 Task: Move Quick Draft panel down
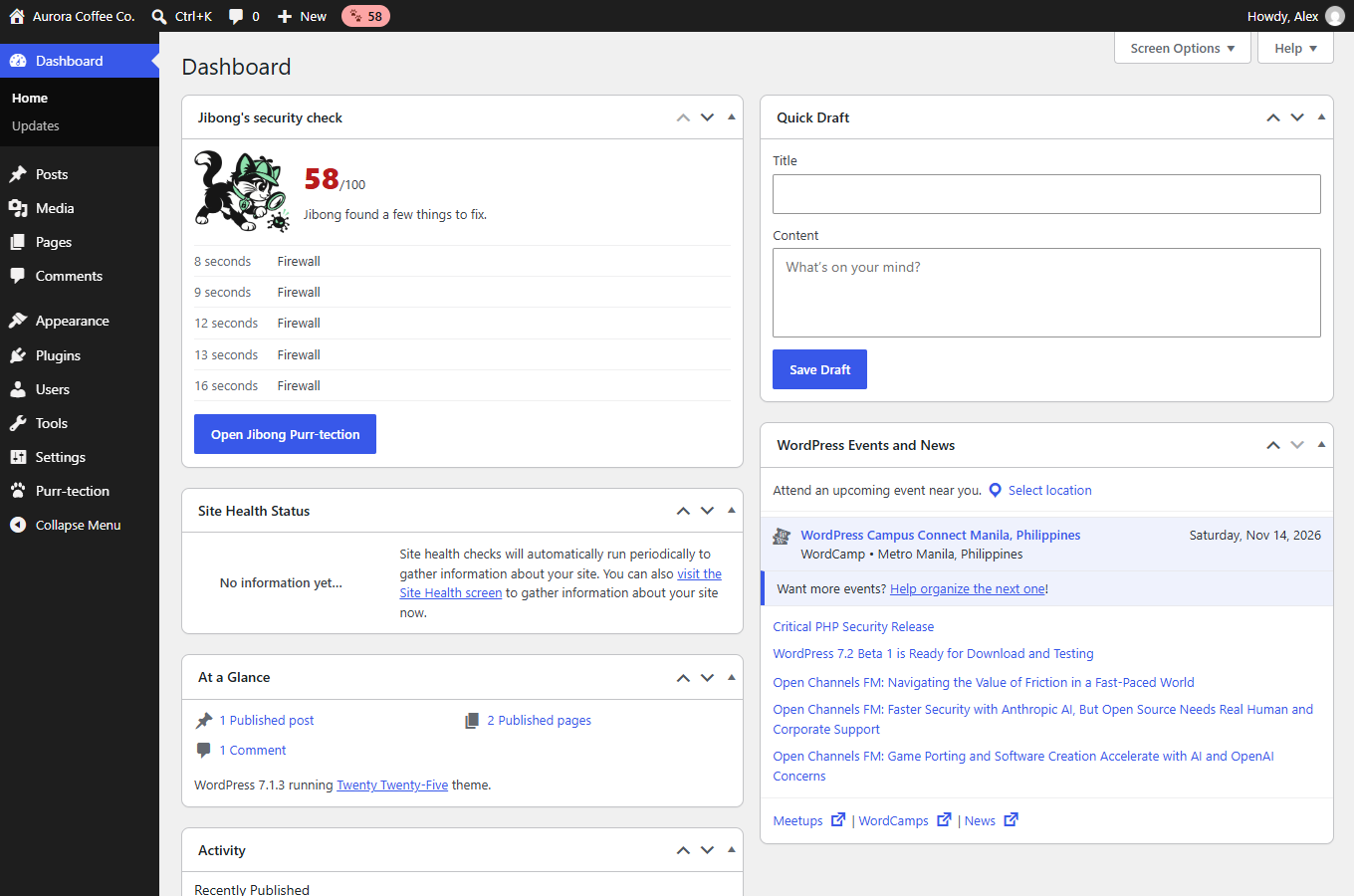click(1297, 117)
